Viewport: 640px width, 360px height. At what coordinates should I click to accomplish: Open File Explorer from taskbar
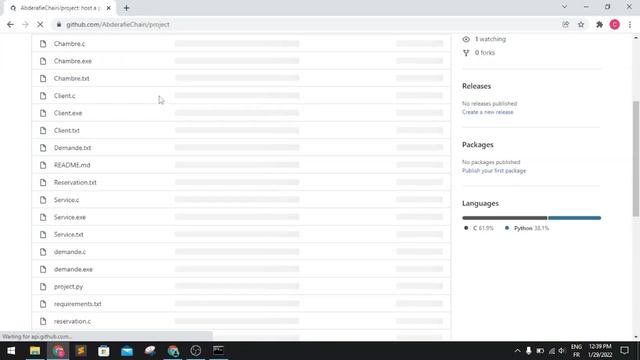(35, 351)
